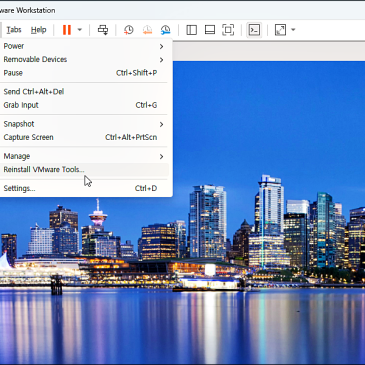Open Snapshot Manager clock-wrench icon

pos(165,30)
